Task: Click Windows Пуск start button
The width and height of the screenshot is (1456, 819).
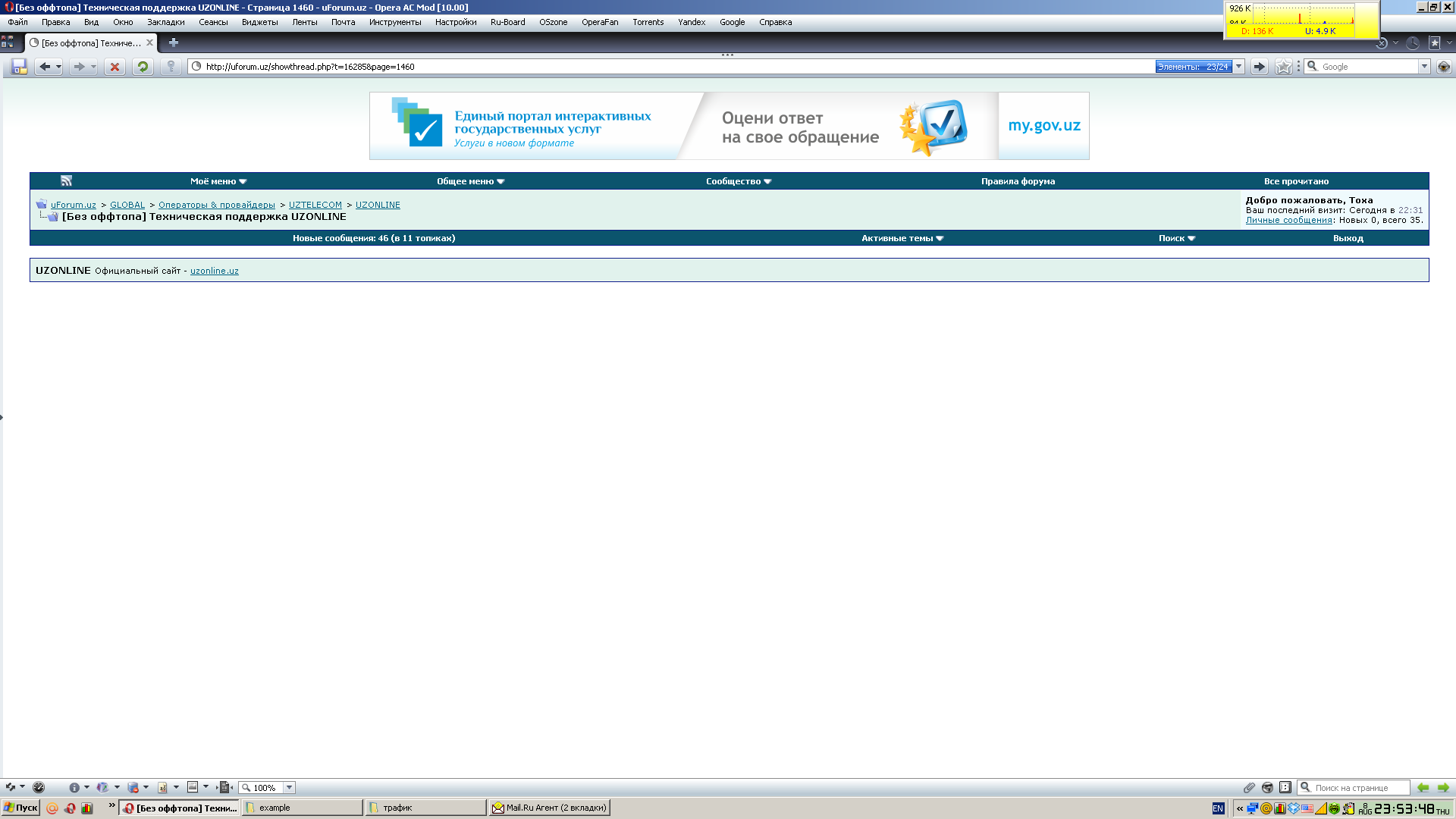Action: pos(20,808)
